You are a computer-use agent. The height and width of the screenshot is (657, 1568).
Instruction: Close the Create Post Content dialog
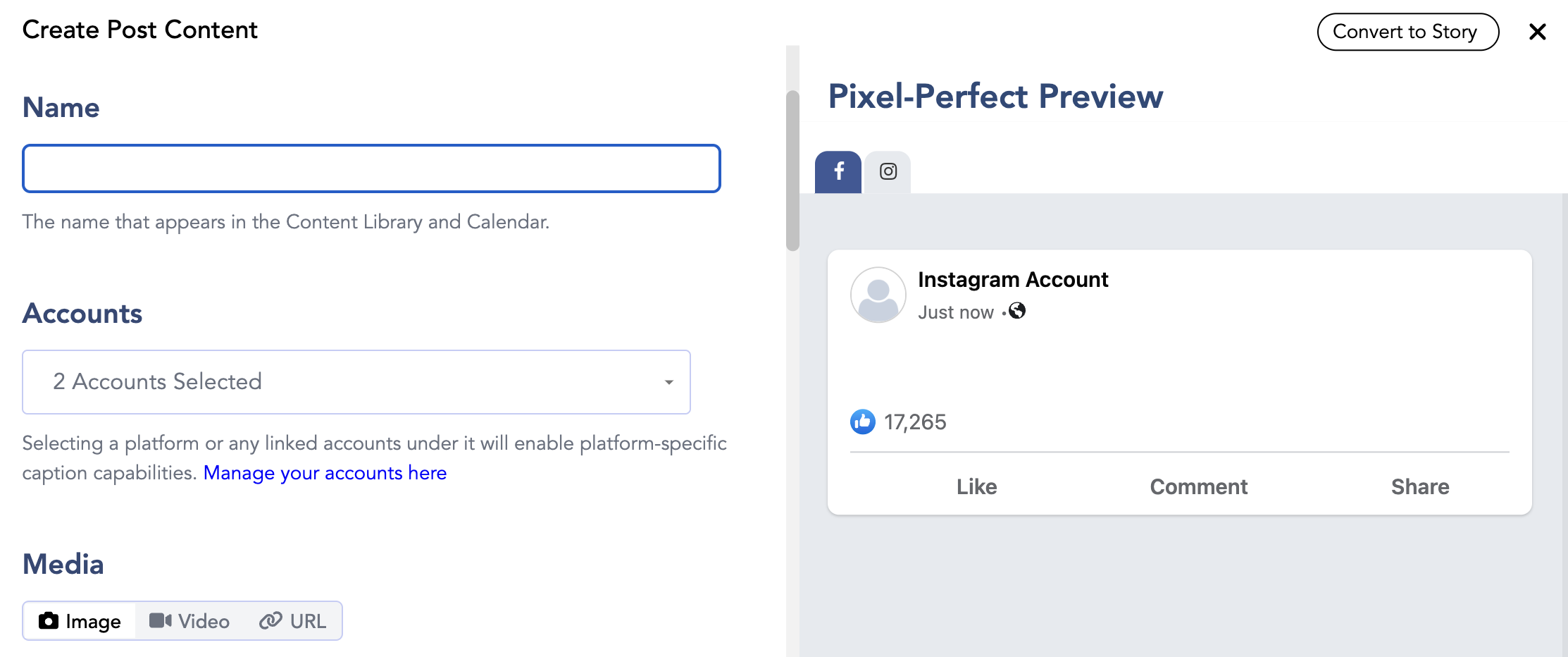1537,32
